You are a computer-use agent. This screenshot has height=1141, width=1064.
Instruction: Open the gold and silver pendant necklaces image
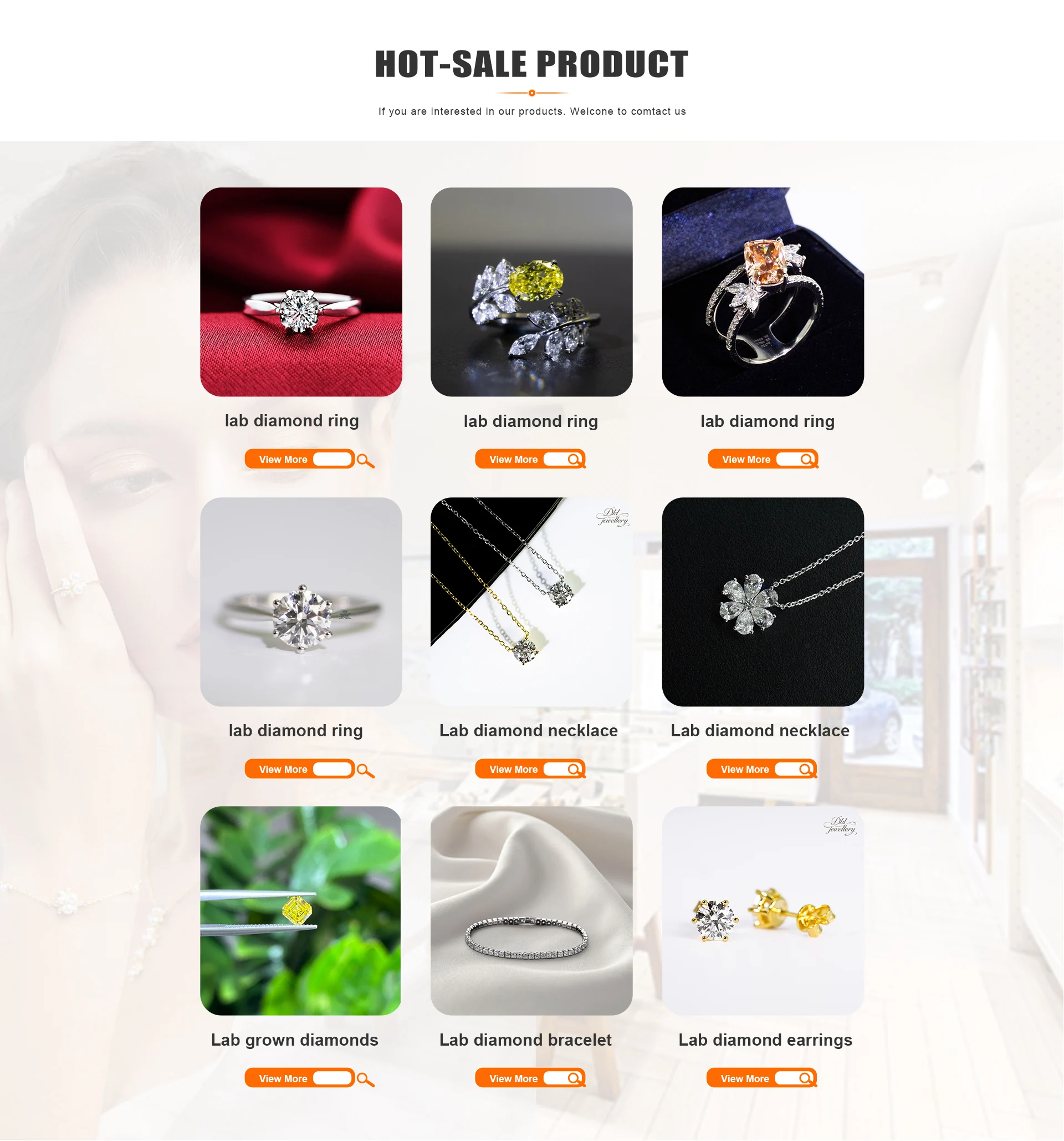pos(531,602)
